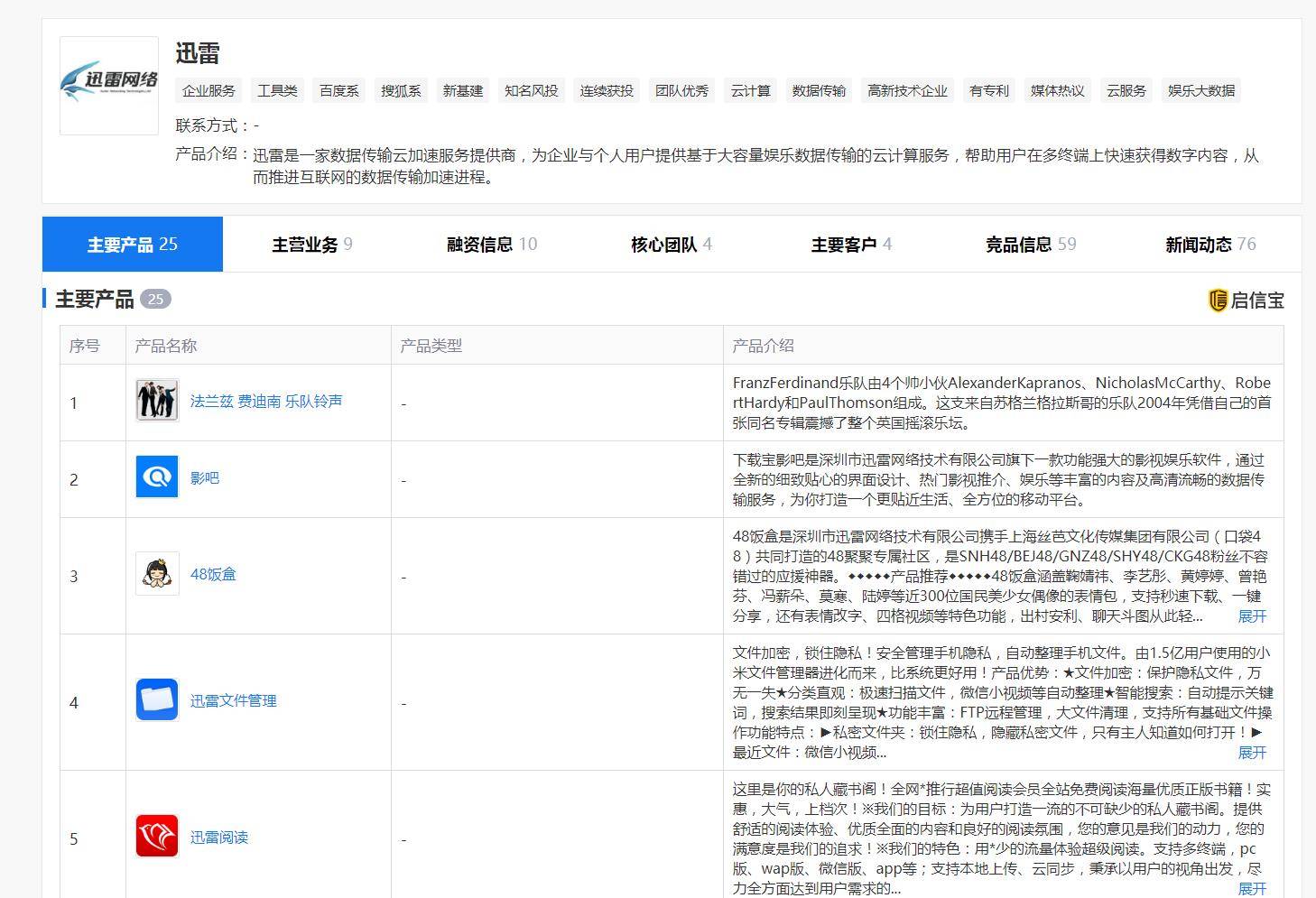Click the 有专利 tag
Screen dimensions: 1316x898
click(x=989, y=90)
